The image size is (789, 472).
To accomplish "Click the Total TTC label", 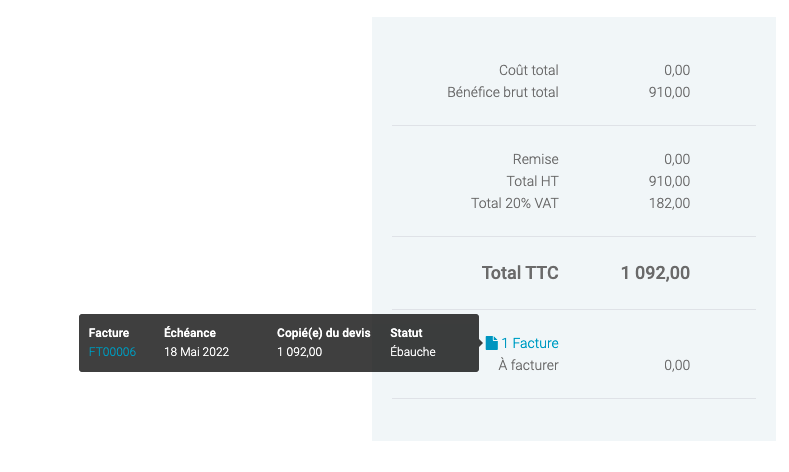I will 520,273.
